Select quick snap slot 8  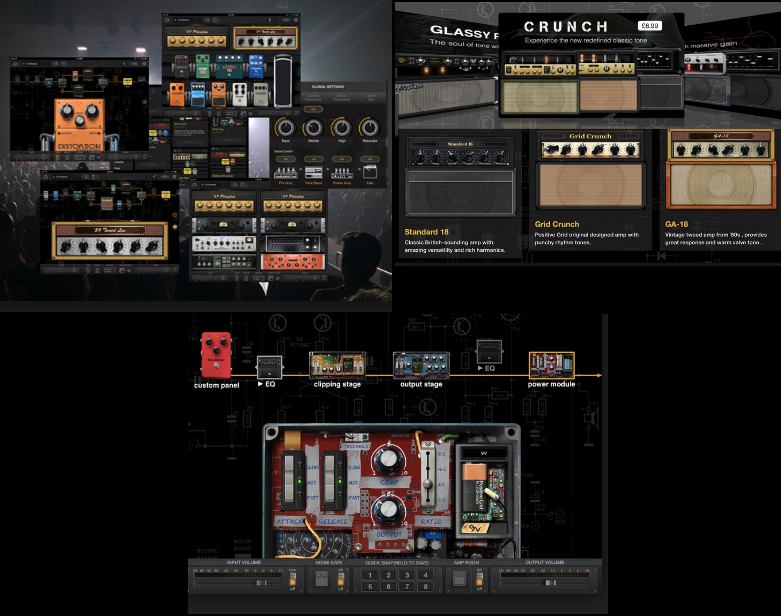pos(426,586)
